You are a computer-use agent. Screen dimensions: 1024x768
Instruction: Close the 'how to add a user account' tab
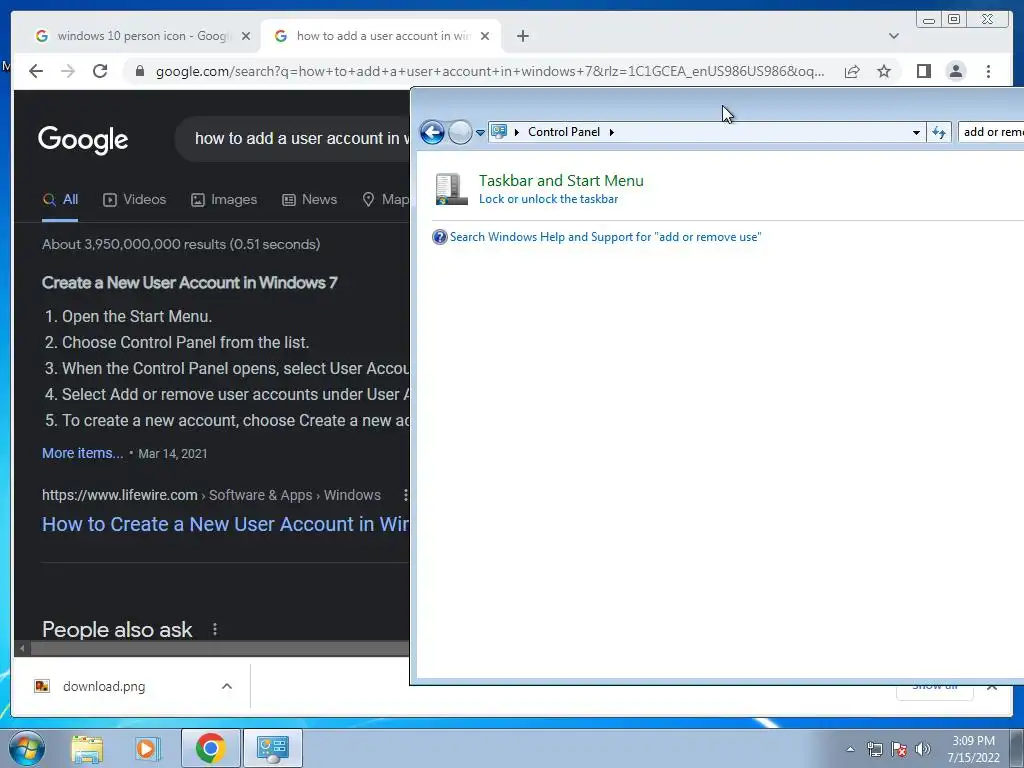click(x=485, y=36)
